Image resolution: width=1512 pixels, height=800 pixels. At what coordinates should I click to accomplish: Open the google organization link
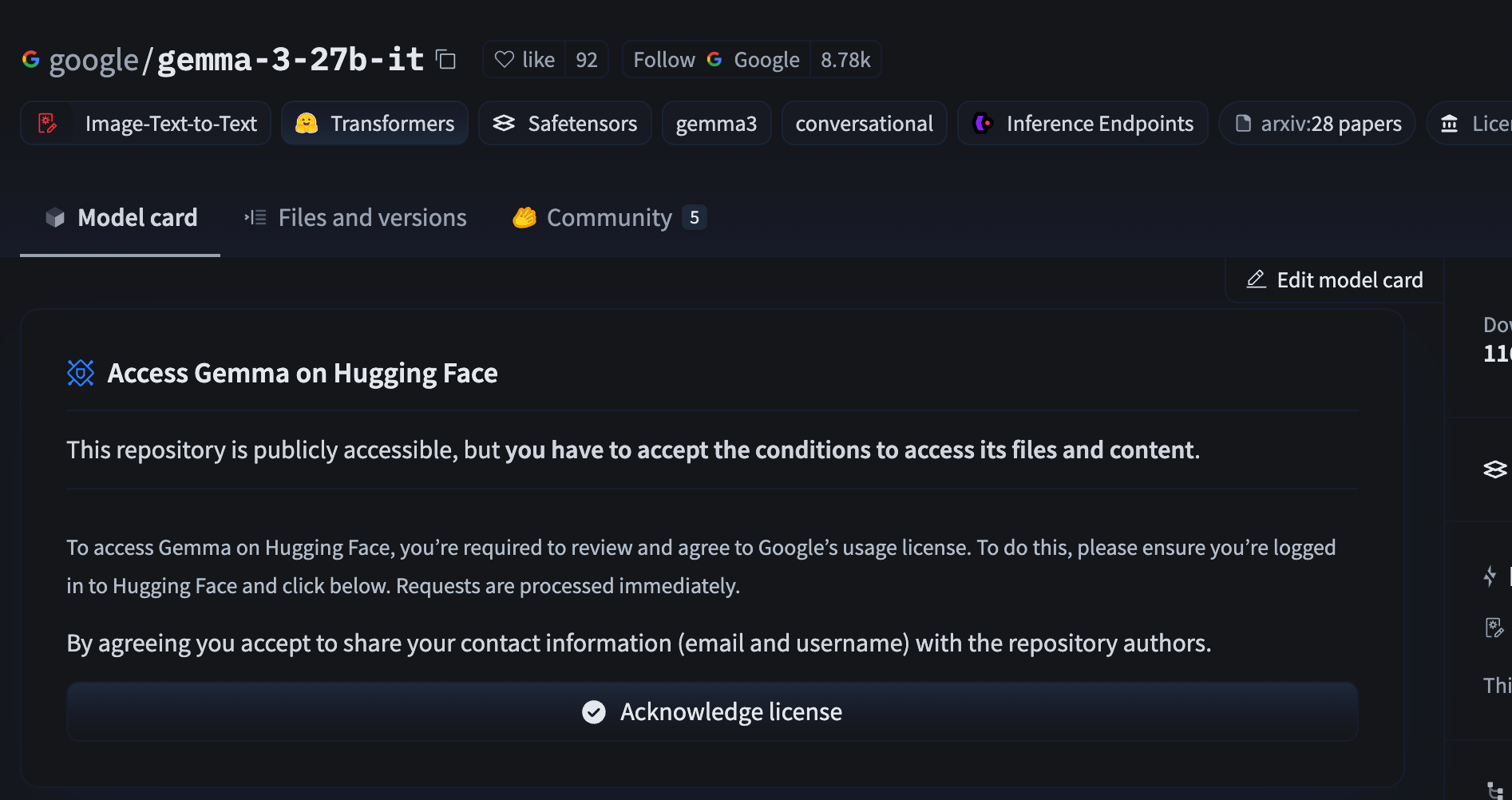tap(93, 60)
